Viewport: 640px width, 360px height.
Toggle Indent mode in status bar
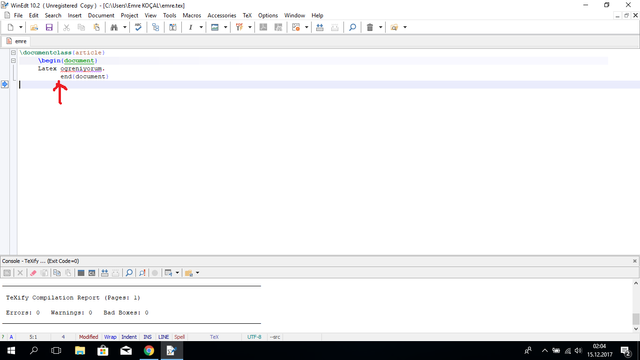(129, 337)
